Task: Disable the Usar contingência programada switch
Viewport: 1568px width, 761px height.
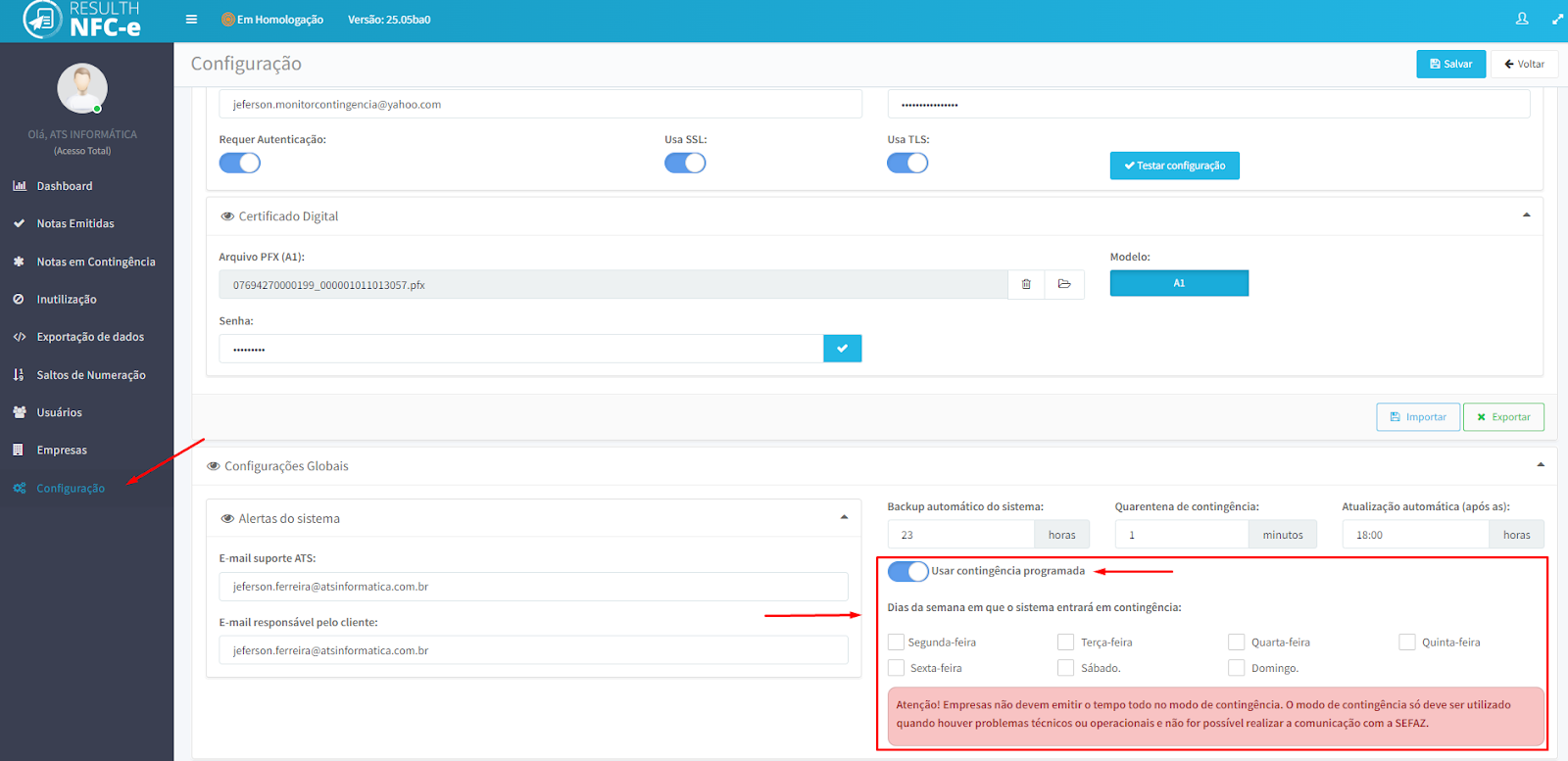Action: tap(907, 571)
